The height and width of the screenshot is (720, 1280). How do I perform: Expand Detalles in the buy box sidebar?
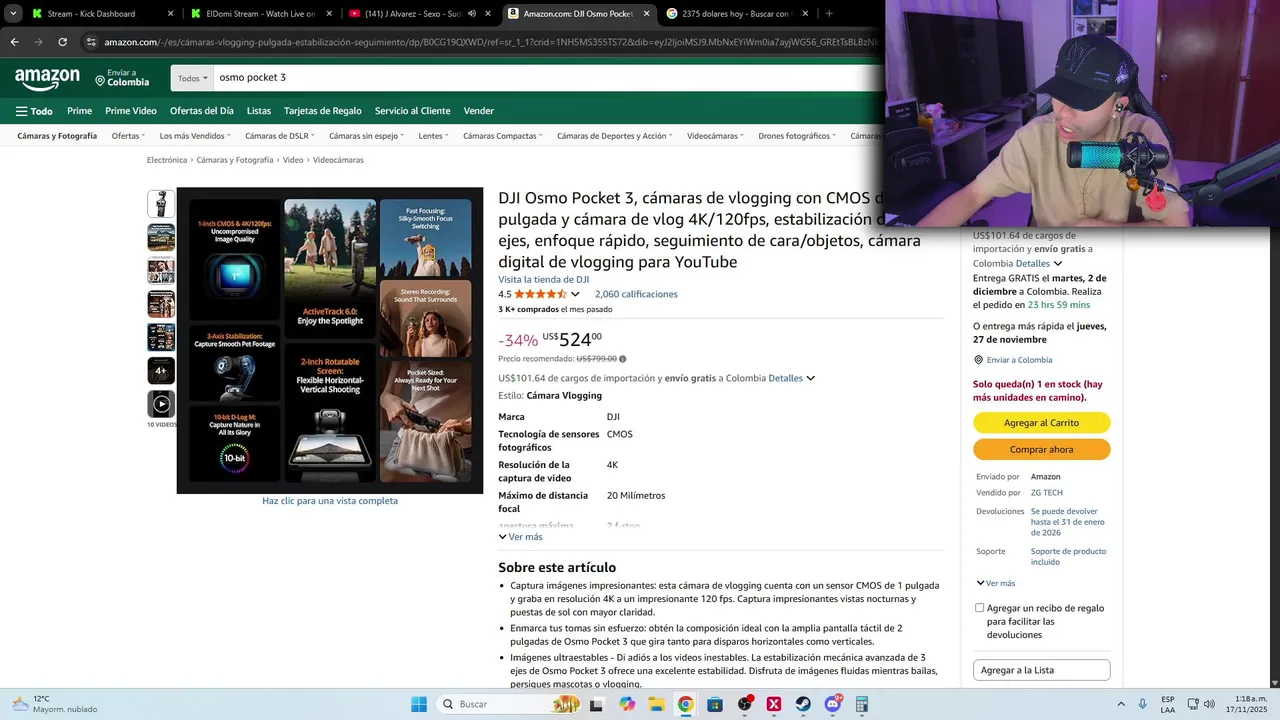point(1039,264)
